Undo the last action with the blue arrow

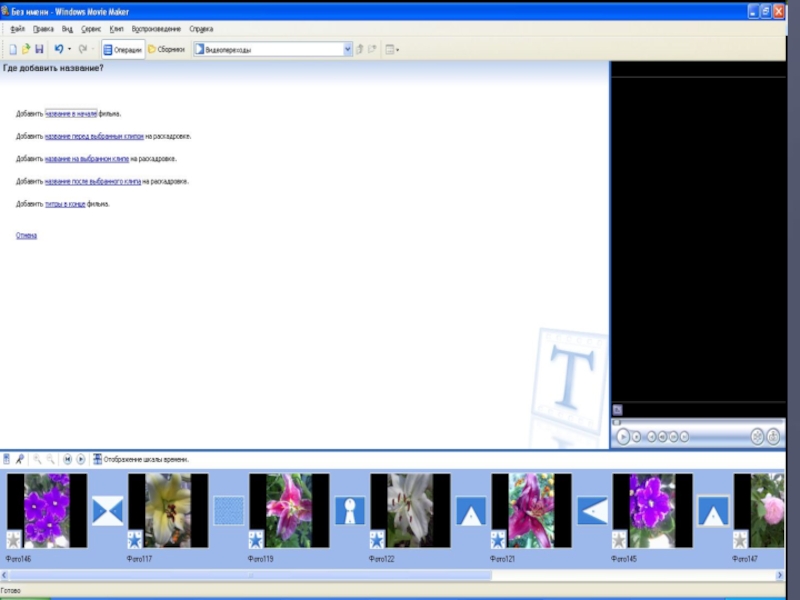tap(59, 49)
